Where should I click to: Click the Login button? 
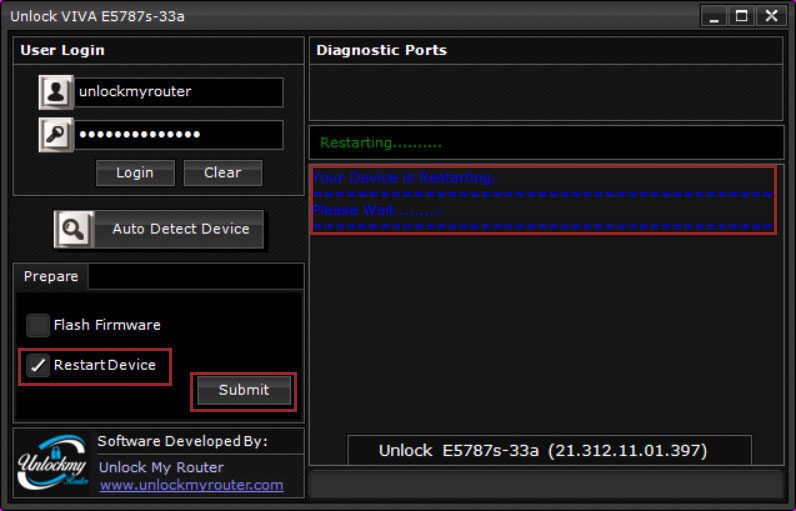(135, 173)
